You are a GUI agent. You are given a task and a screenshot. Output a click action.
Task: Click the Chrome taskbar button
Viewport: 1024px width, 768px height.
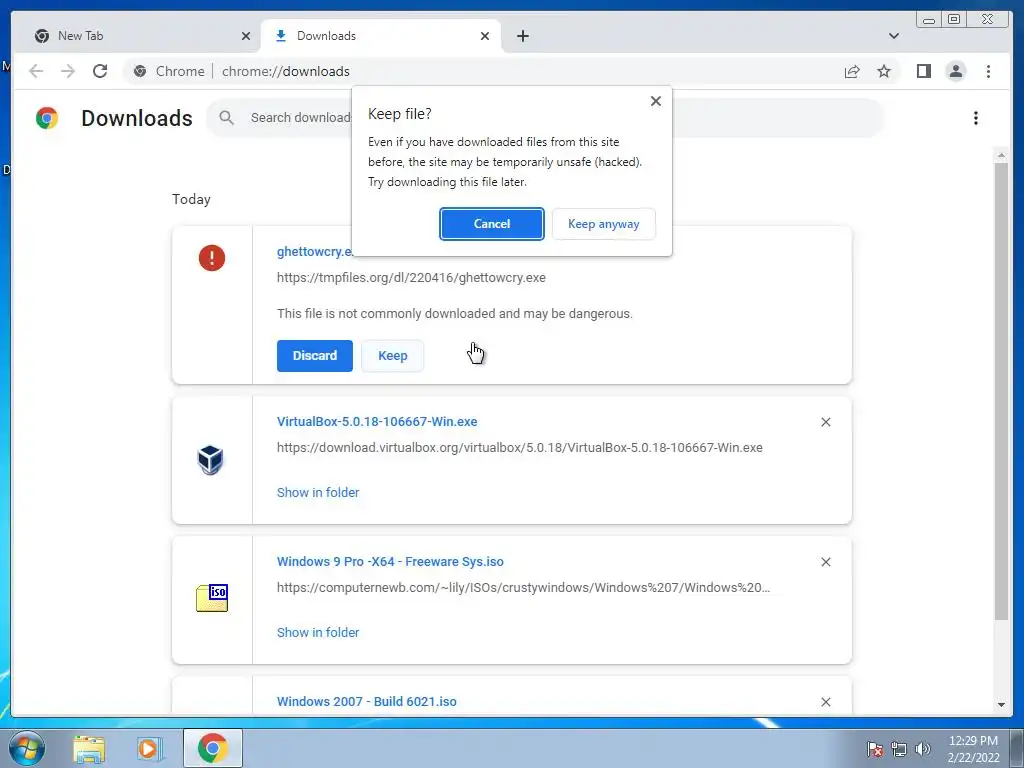tap(213, 748)
